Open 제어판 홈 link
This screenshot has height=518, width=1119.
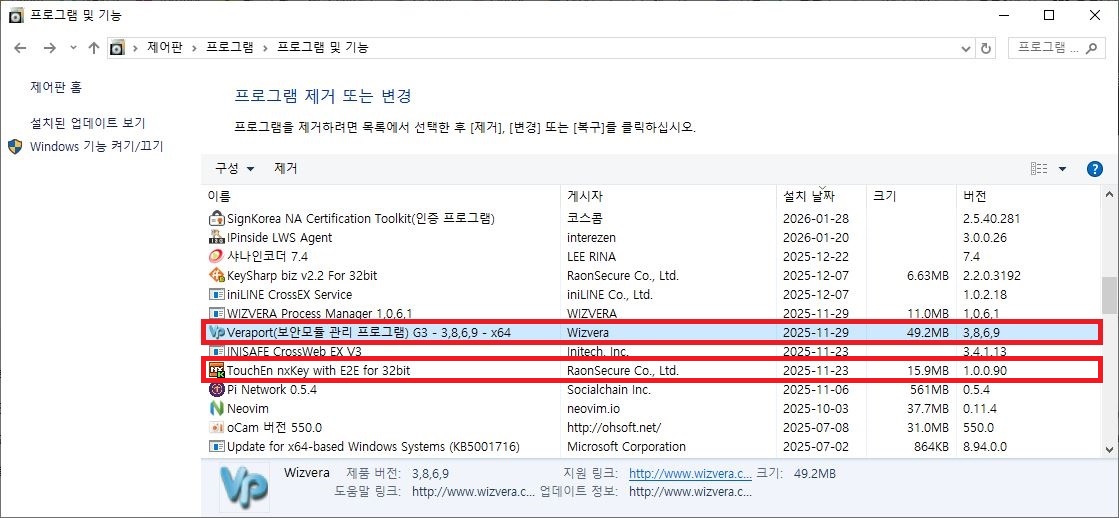[x=56, y=87]
